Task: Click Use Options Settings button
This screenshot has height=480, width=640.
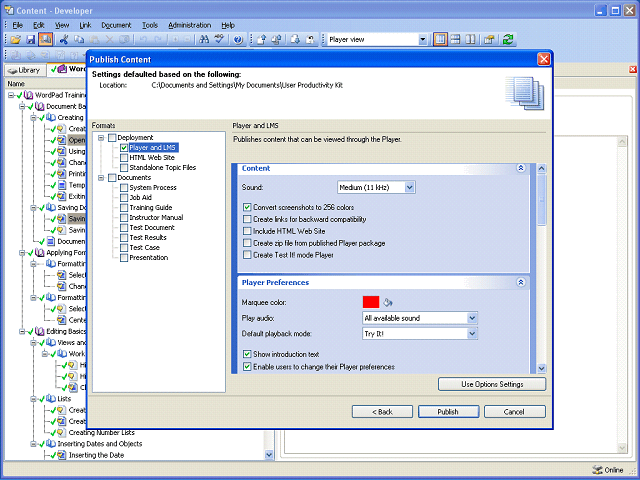Action: 492,384
